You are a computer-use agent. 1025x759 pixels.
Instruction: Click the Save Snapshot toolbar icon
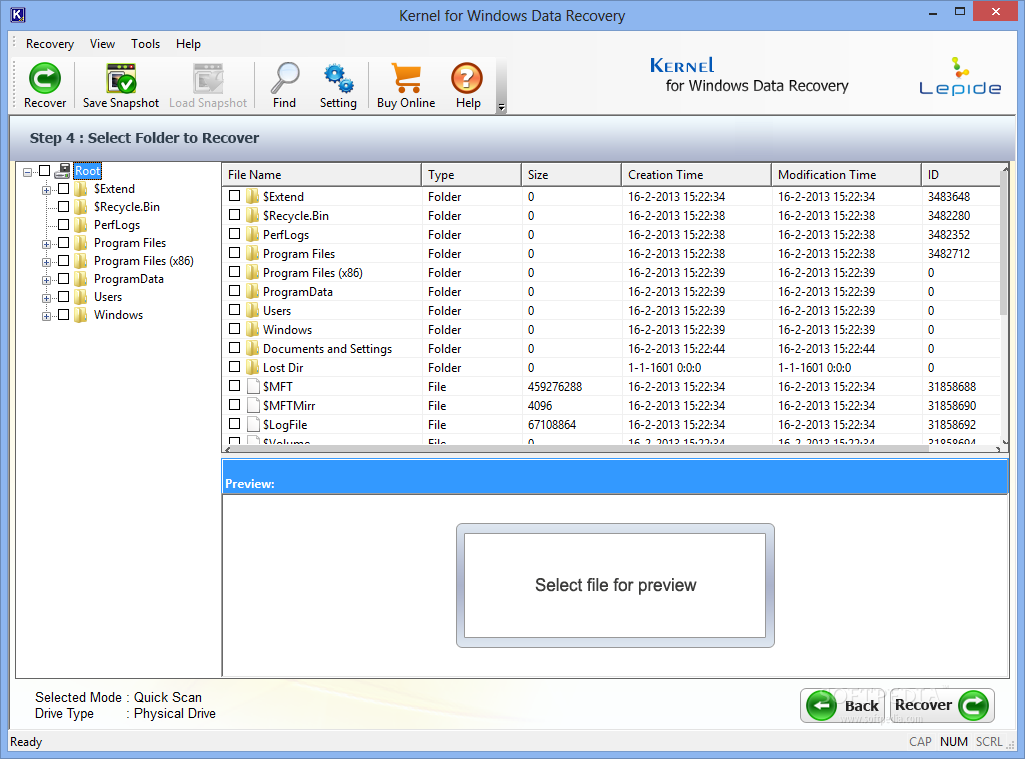pyautogui.click(x=121, y=79)
